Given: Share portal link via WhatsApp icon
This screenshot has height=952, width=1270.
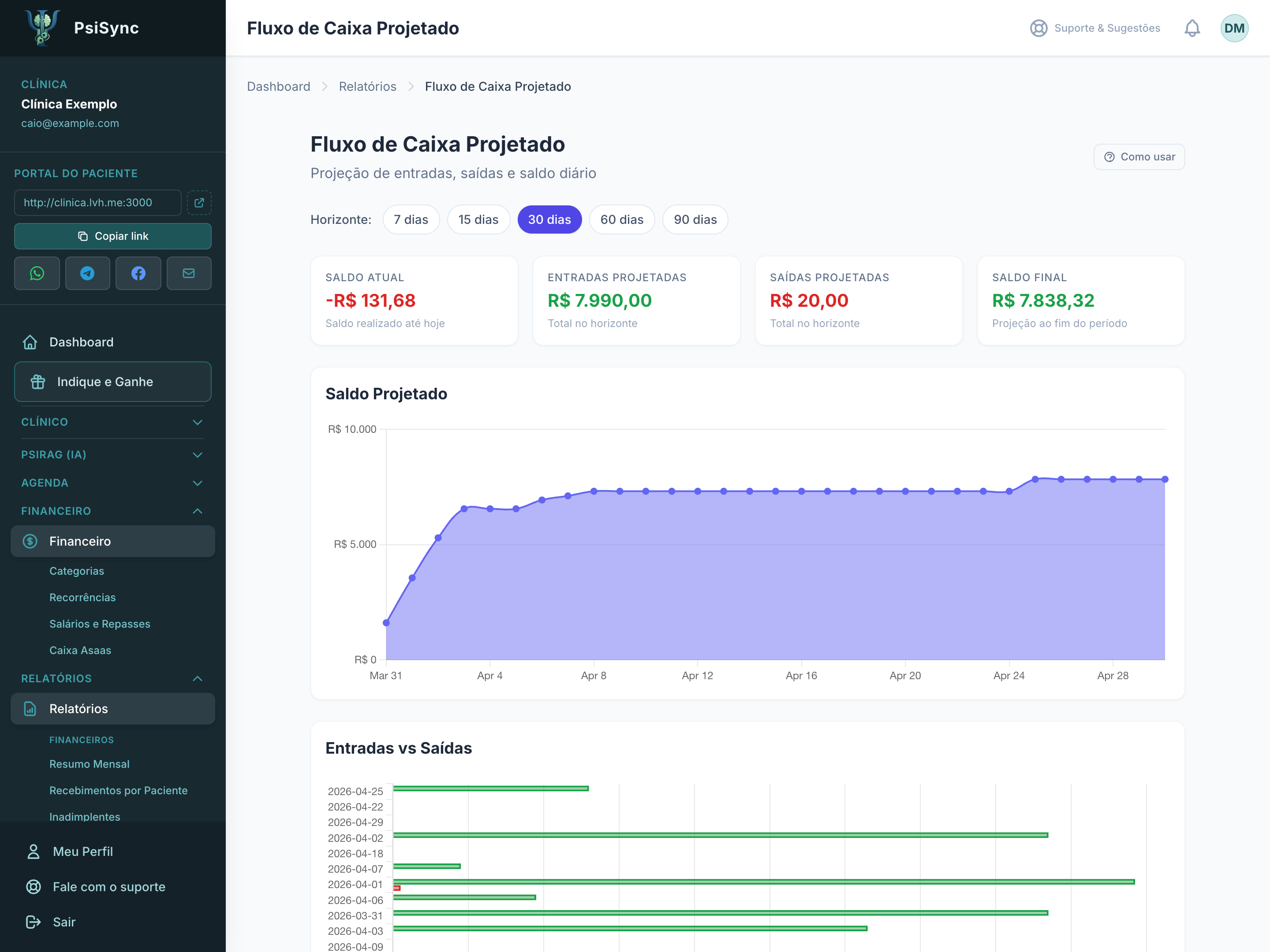Looking at the screenshot, I should 37,273.
